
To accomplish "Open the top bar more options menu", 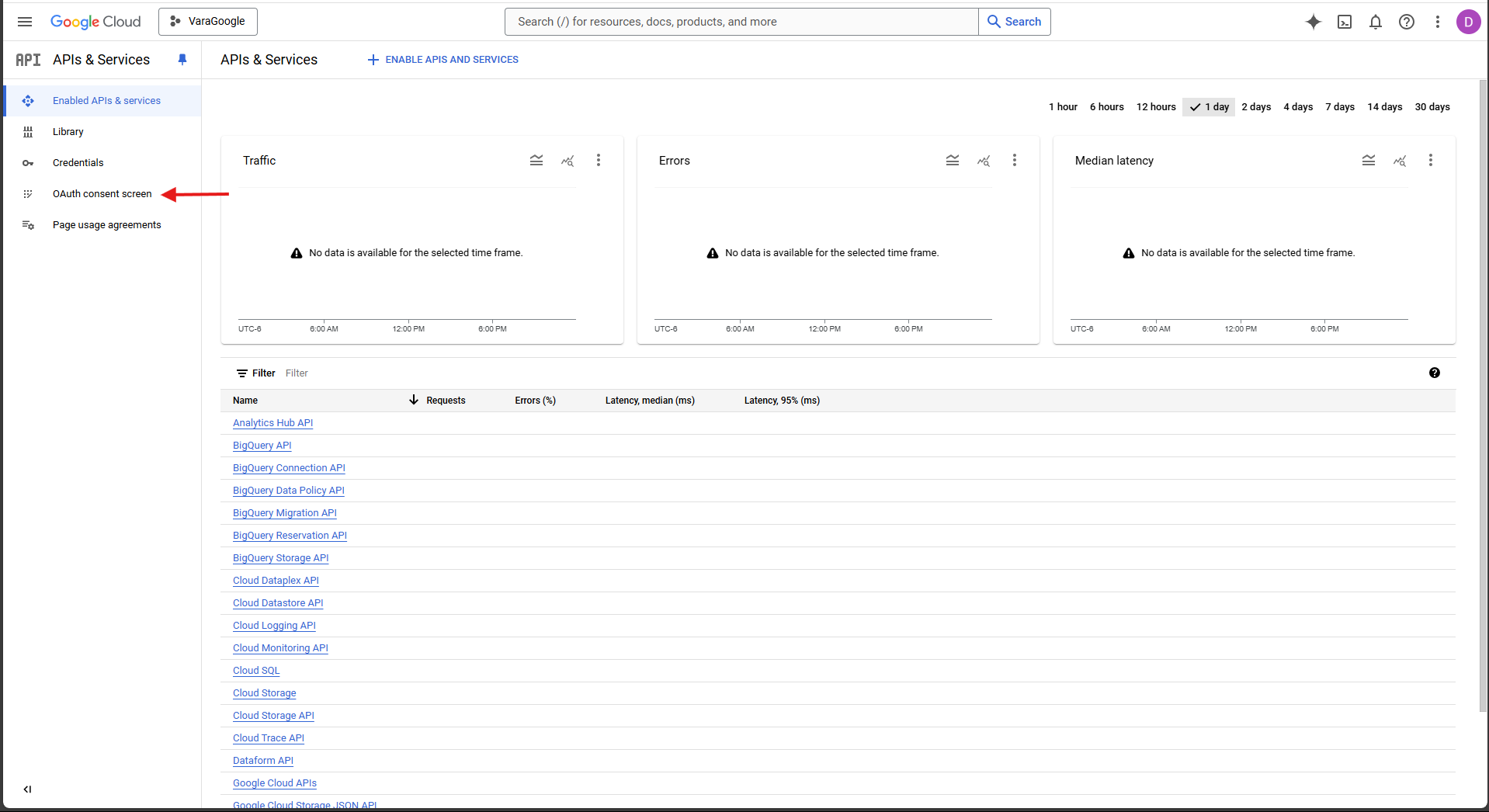I will coord(1438,22).
